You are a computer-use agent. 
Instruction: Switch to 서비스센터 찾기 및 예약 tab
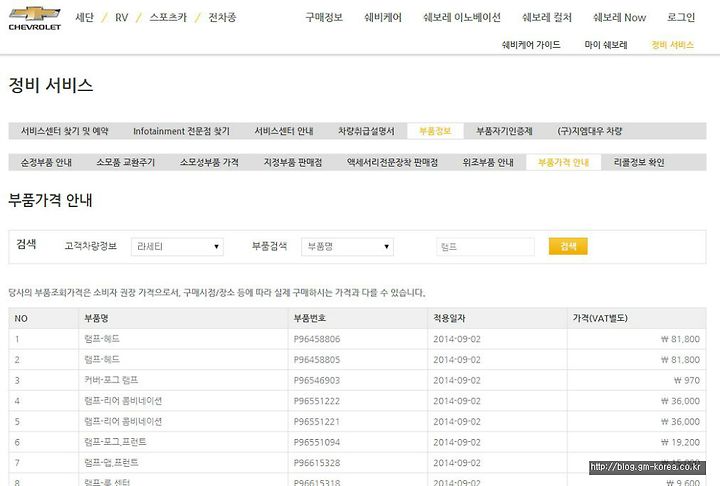65,131
